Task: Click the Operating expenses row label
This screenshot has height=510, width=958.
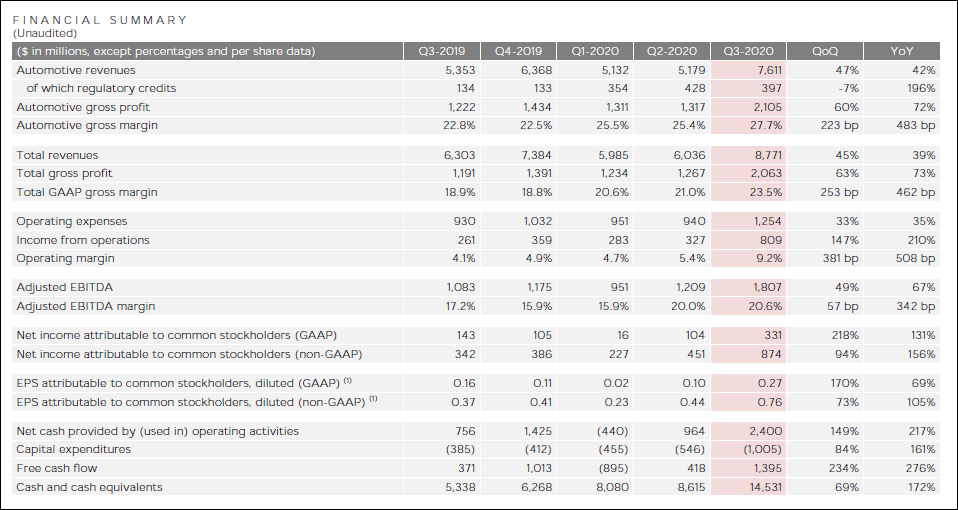Action: point(71,221)
